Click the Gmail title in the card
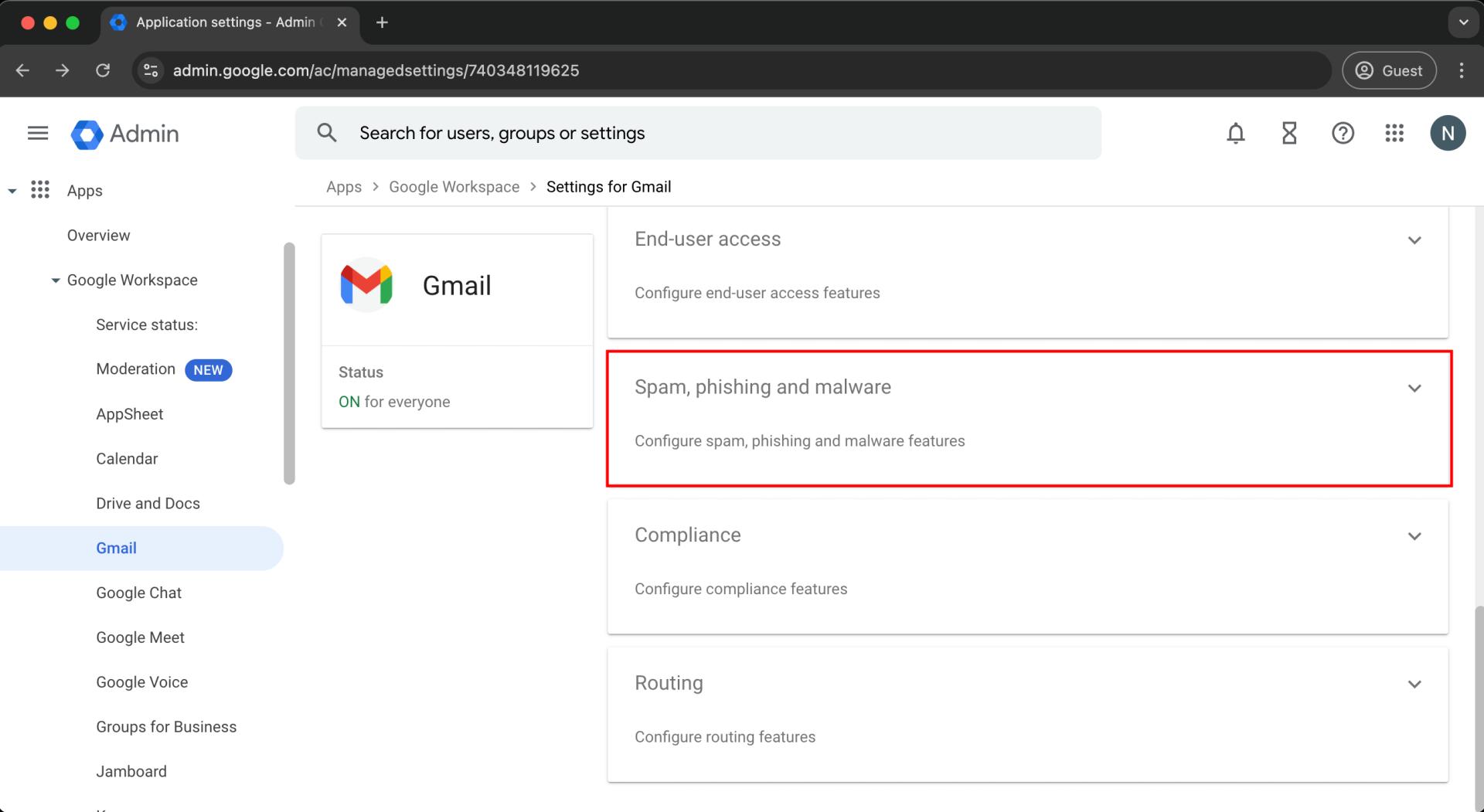 pos(456,285)
